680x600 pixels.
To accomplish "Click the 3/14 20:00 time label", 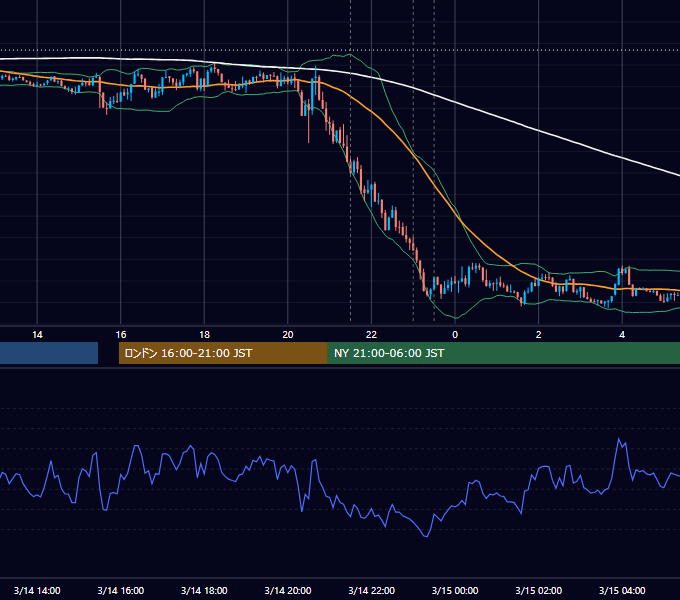I will pyautogui.click(x=288, y=590).
